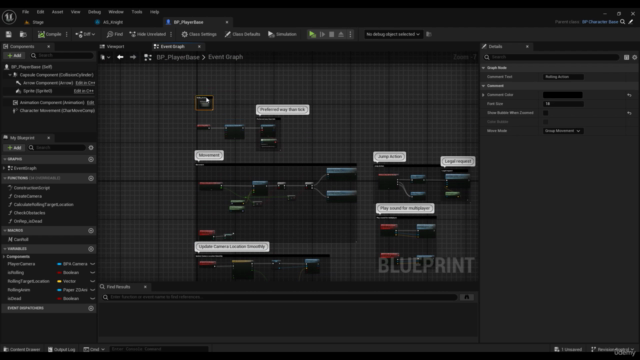Open Details property matrix grid icon
This screenshot has height=360, width=640.
[627, 58]
